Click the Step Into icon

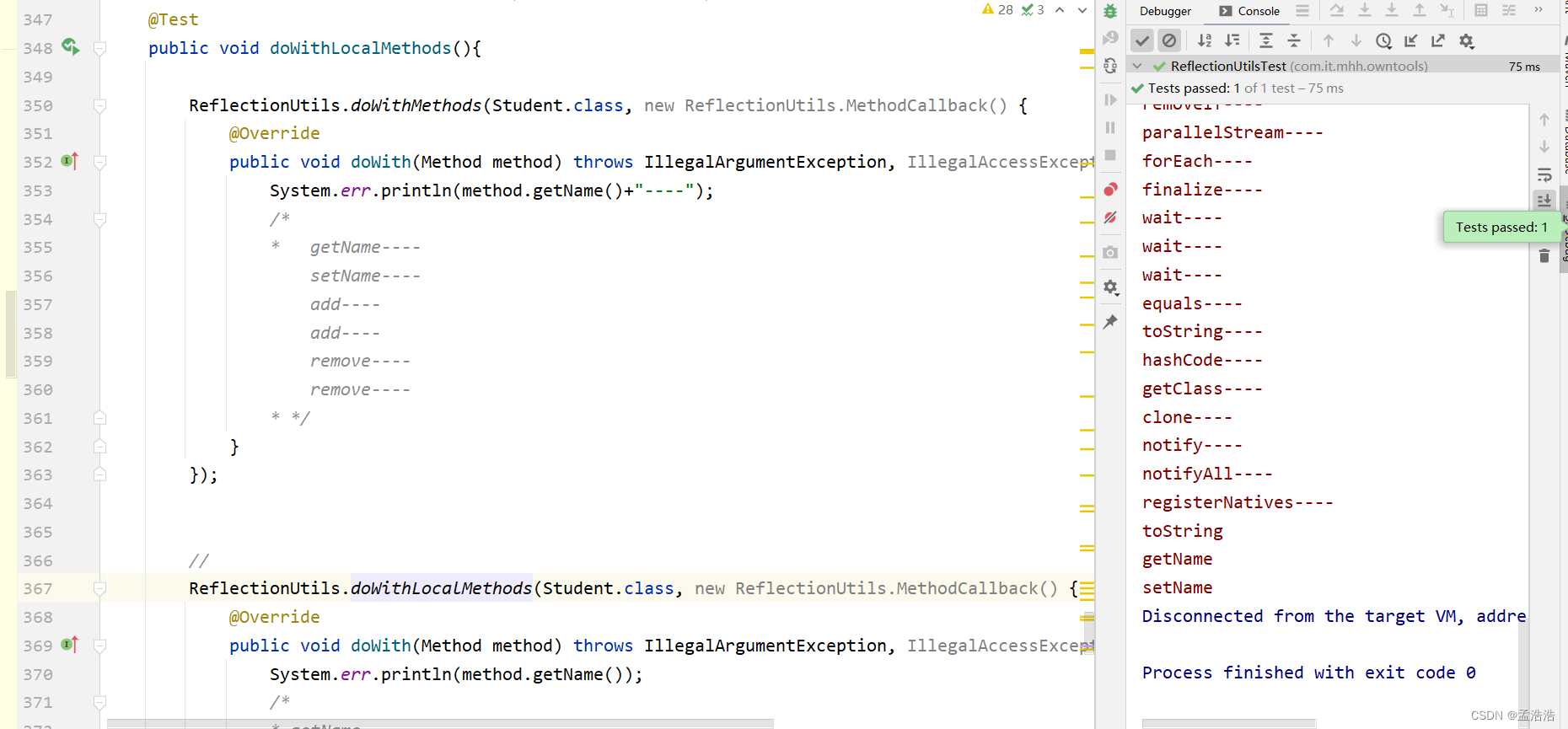(x=1365, y=11)
